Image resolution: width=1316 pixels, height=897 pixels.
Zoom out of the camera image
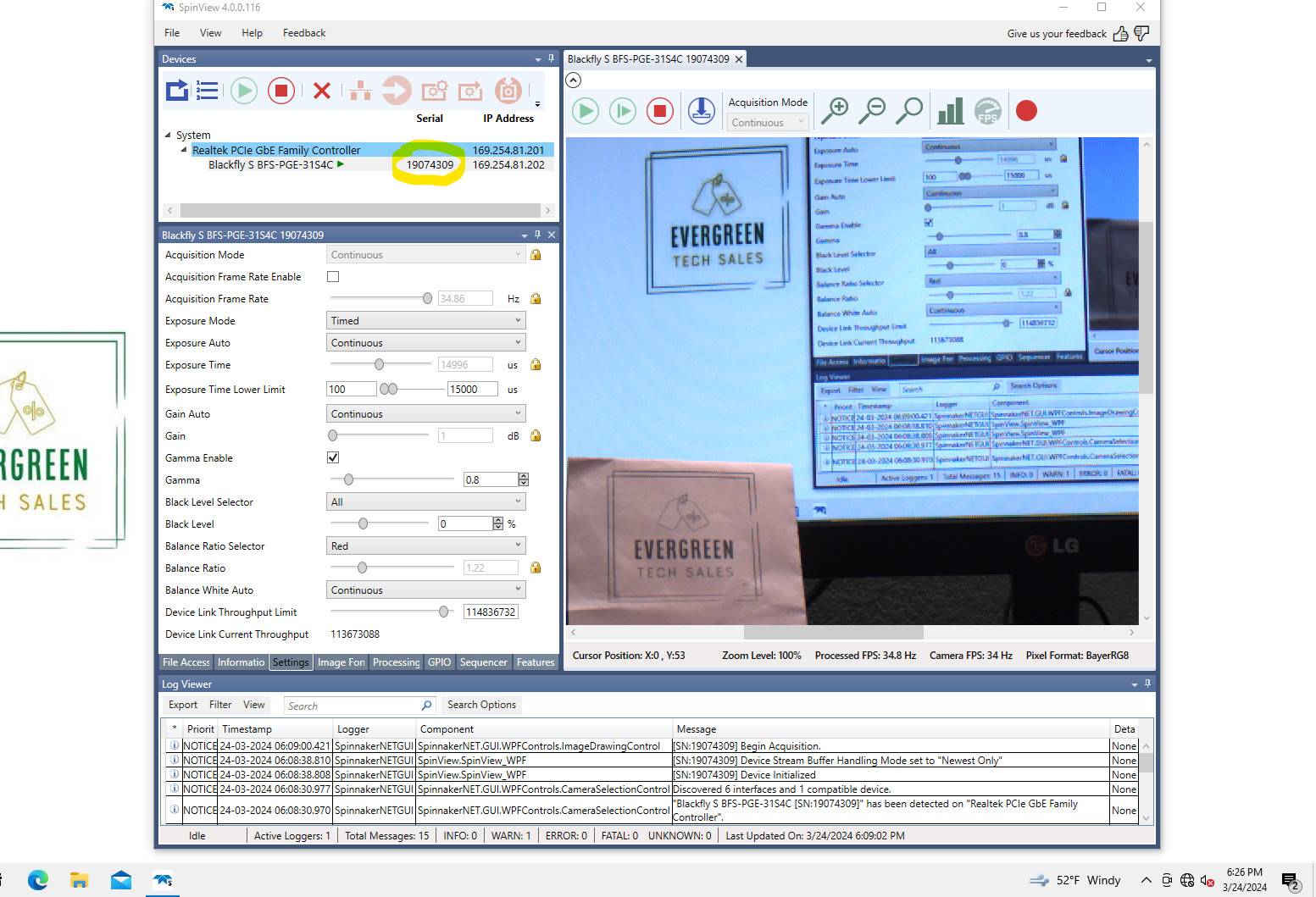[x=872, y=111]
